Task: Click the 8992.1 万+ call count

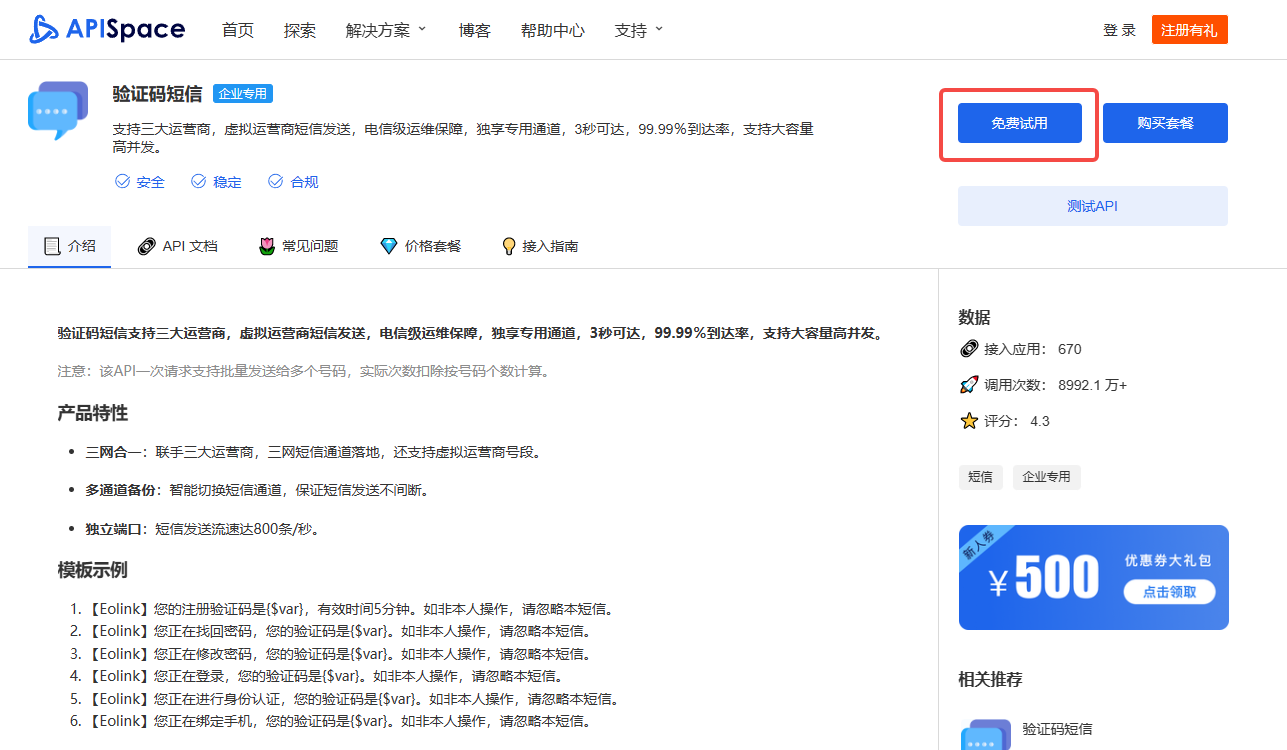Action: (1093, 385)
